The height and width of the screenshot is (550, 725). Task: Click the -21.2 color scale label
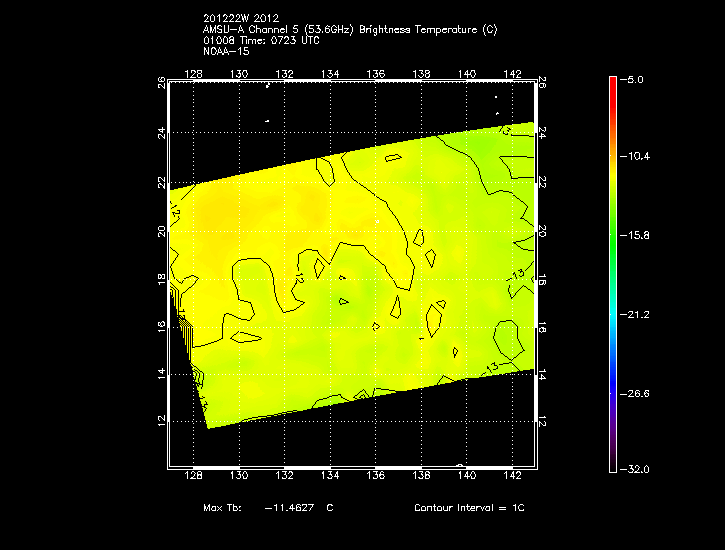click(x=637, y=314)
